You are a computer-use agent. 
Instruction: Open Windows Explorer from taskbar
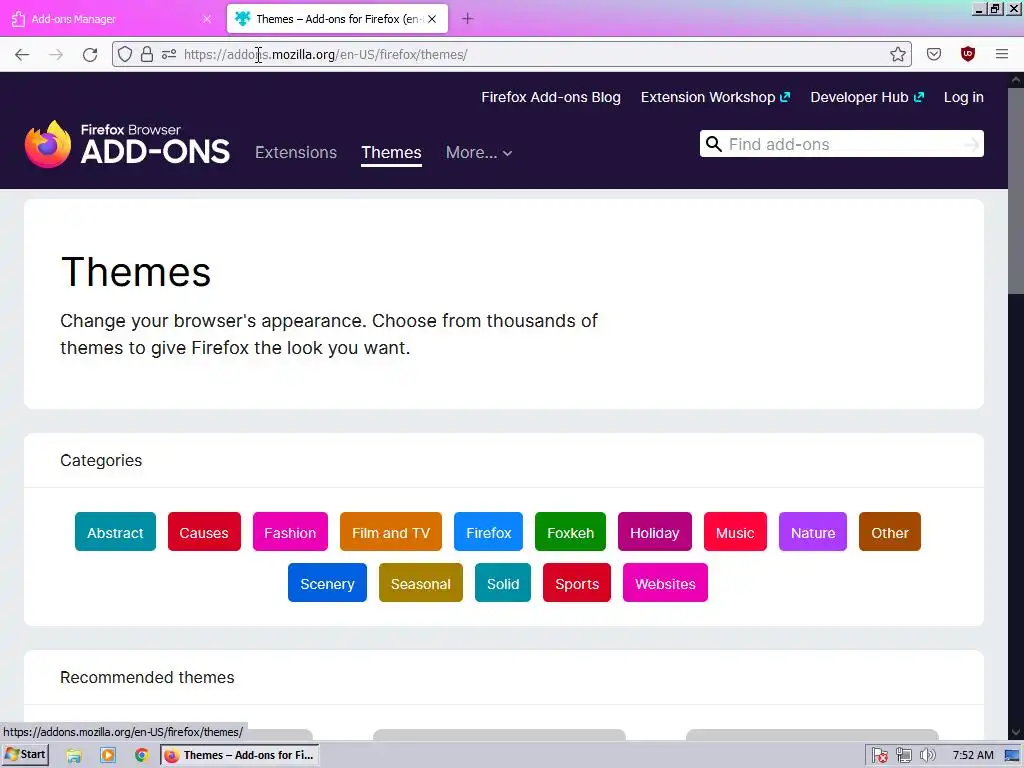coord(74,756)
